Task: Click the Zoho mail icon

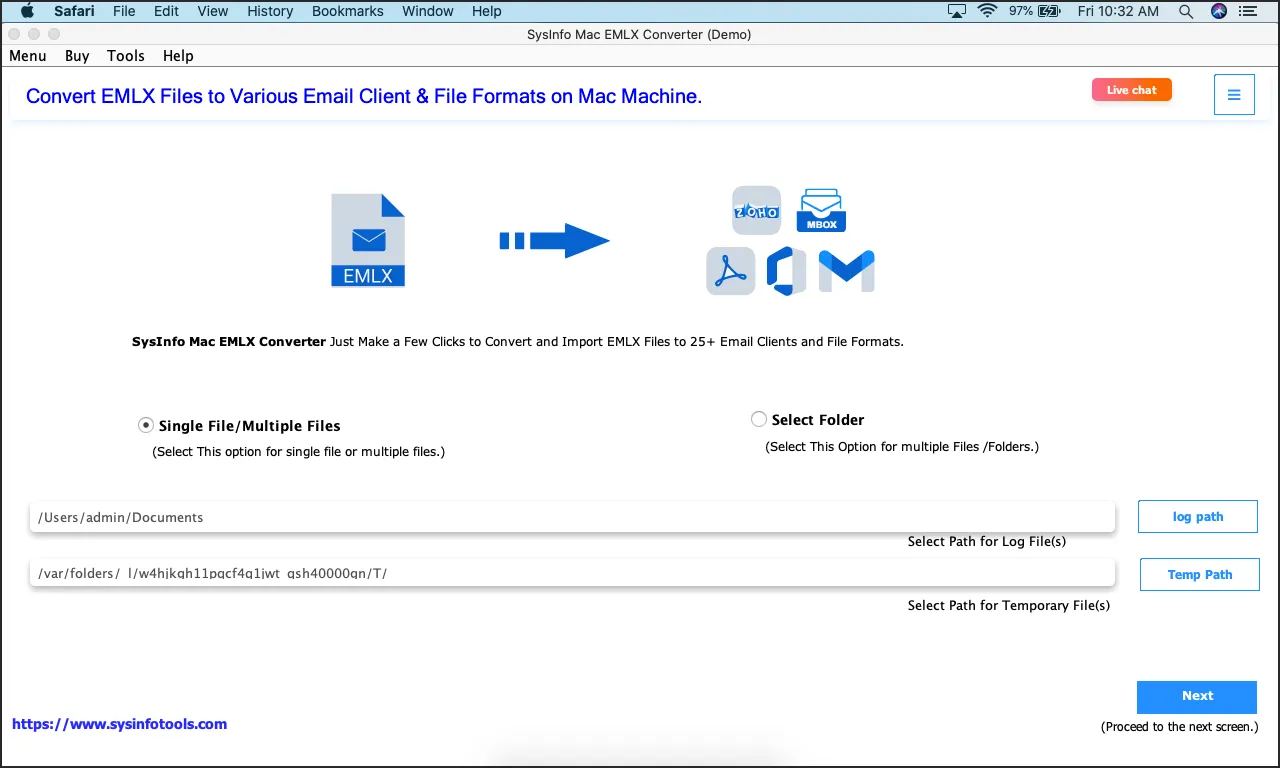Action: click(x=756, y=210)
